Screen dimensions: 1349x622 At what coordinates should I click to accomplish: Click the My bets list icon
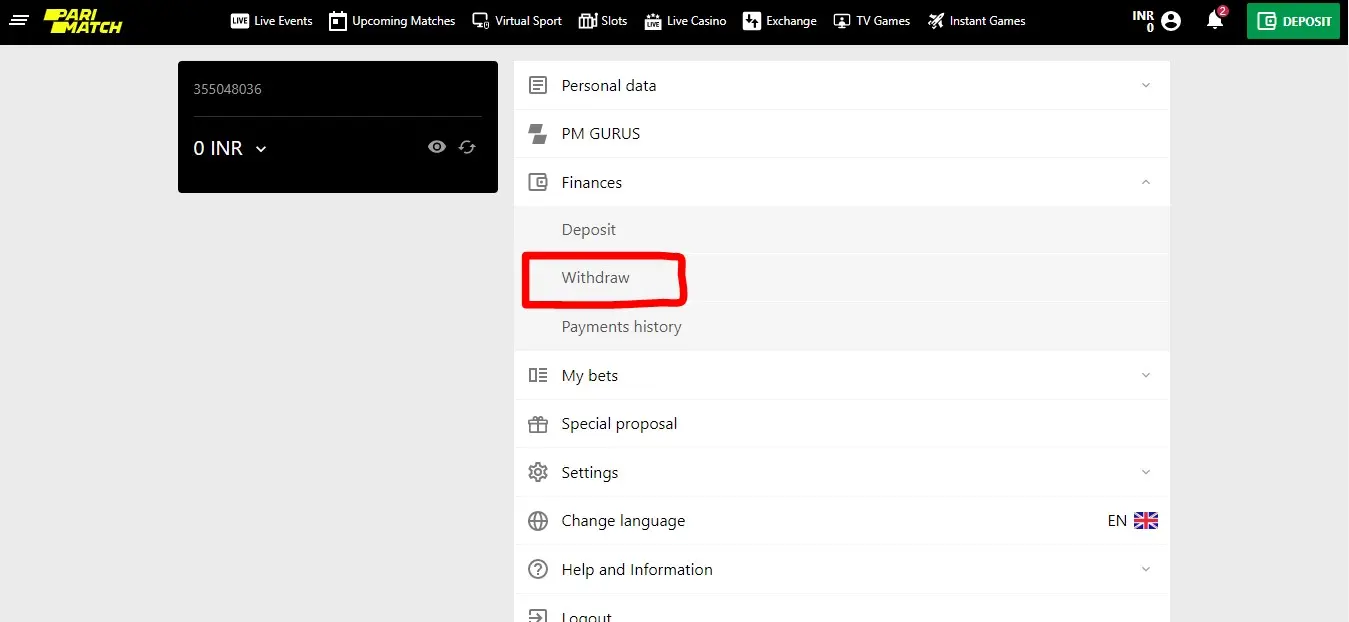coord(538,375)
